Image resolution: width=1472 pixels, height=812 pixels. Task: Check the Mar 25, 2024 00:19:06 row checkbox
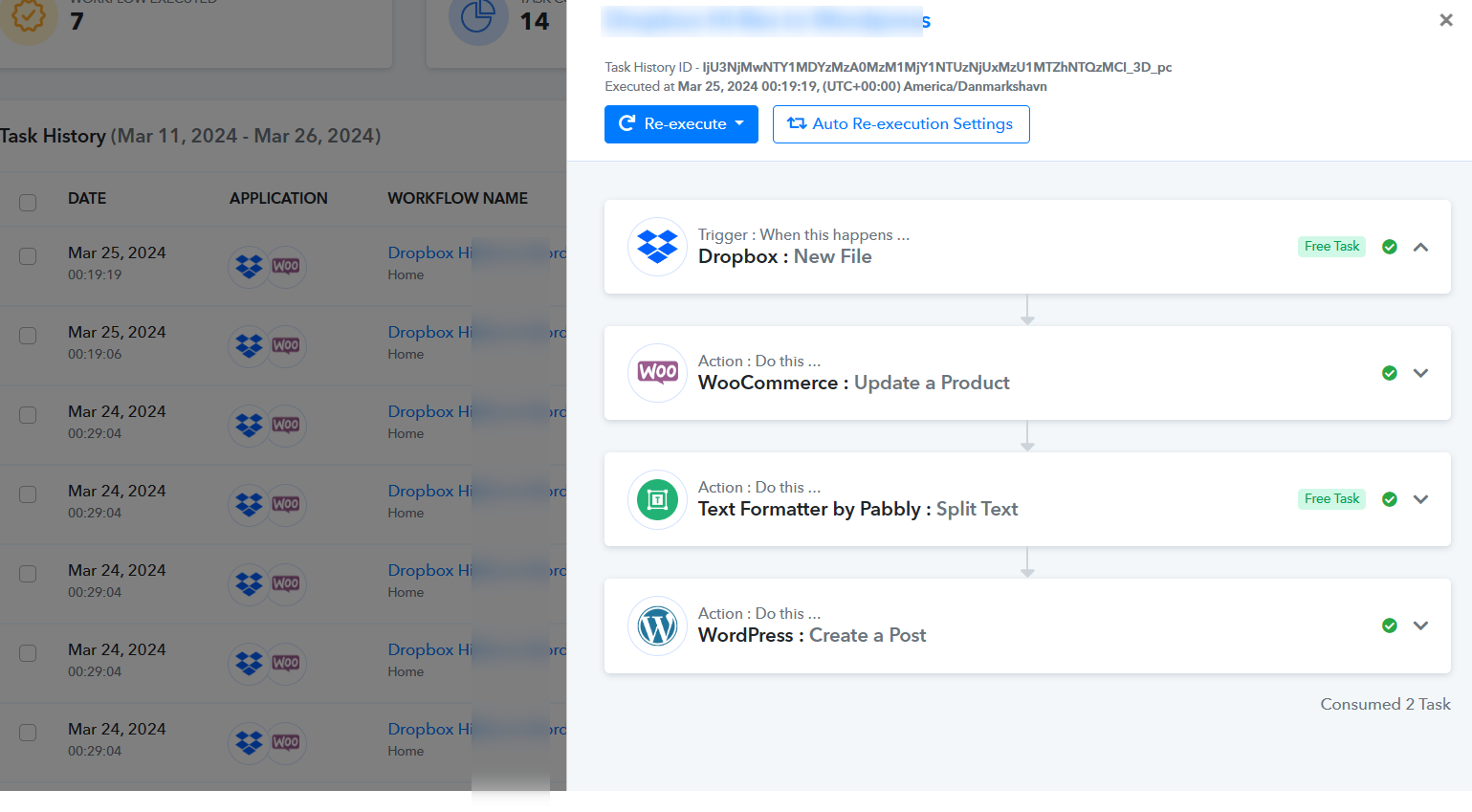pos(28,336)
